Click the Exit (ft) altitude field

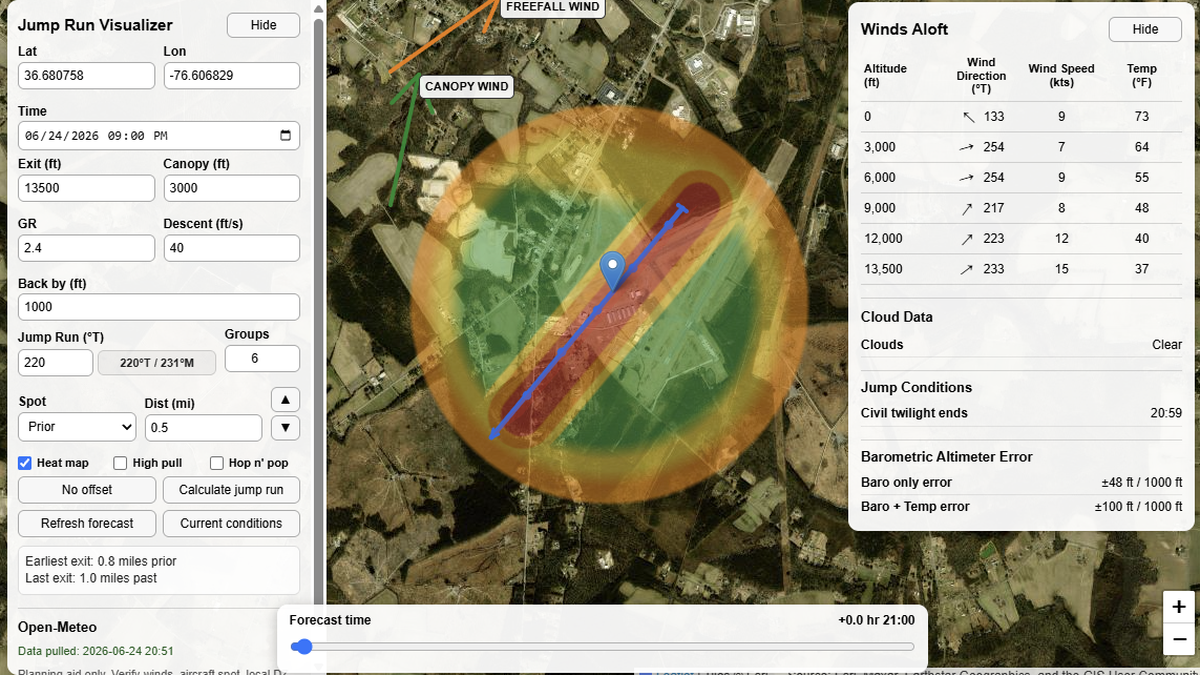(x=87, y=188)
